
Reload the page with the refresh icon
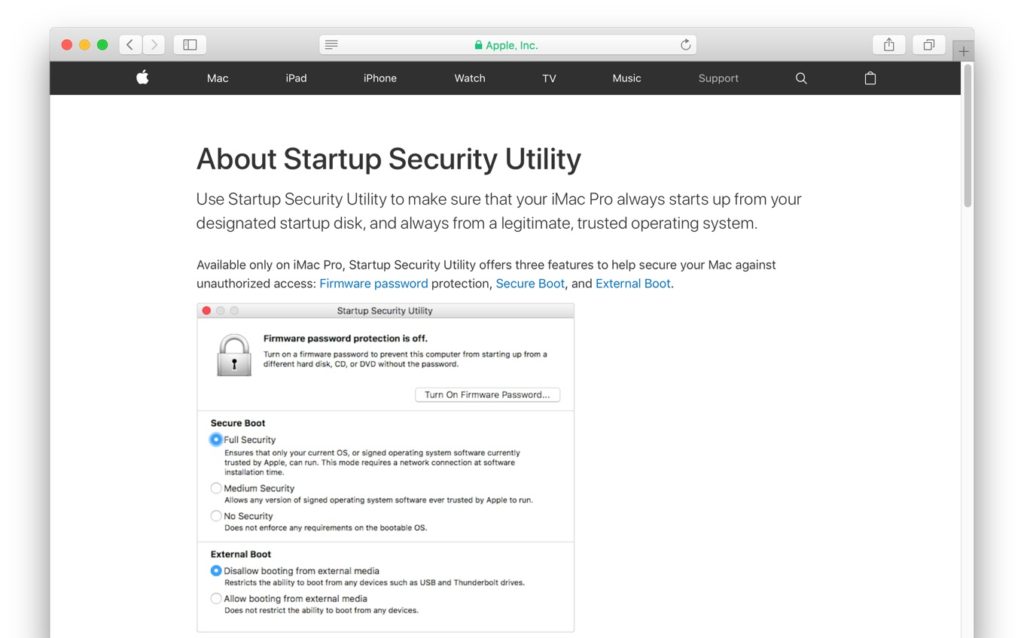click(x=686, y=44)
